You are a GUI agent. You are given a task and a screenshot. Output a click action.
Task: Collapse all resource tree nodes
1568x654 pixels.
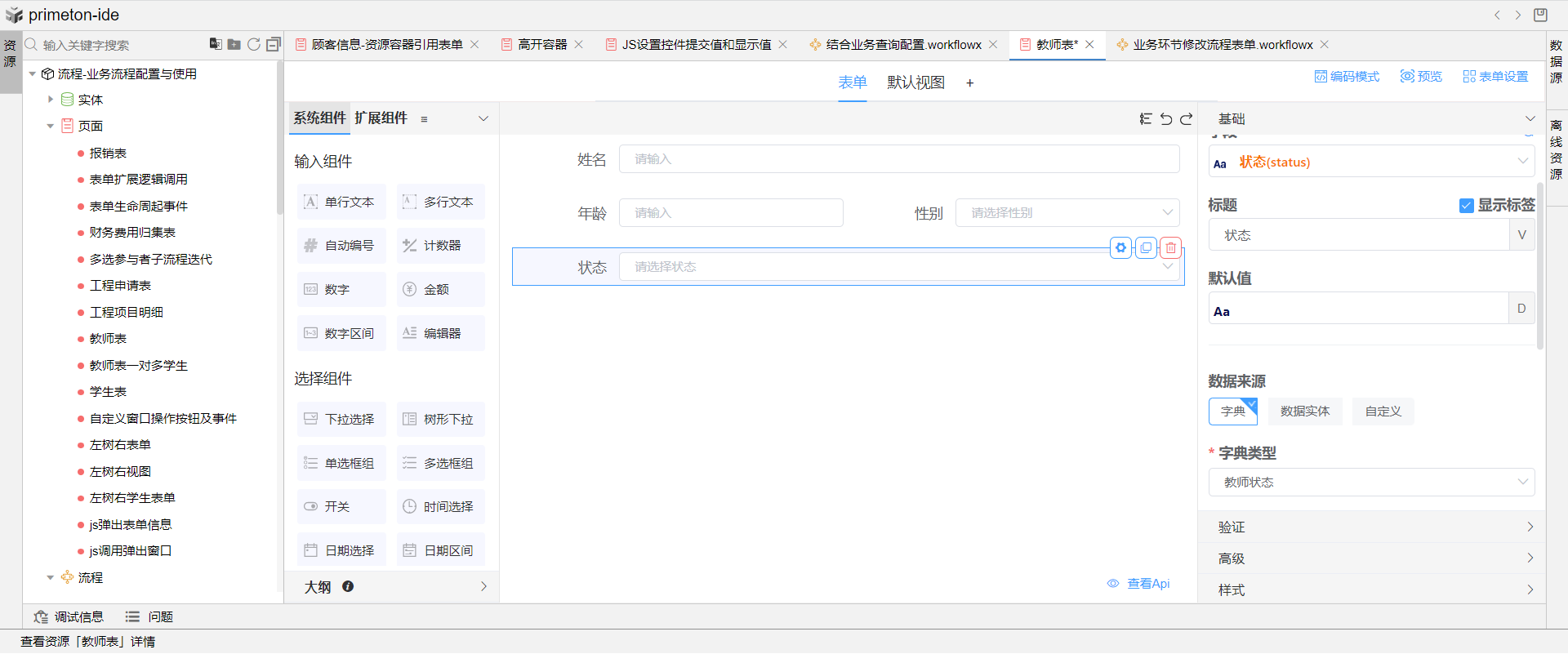[x=274, y=44]
